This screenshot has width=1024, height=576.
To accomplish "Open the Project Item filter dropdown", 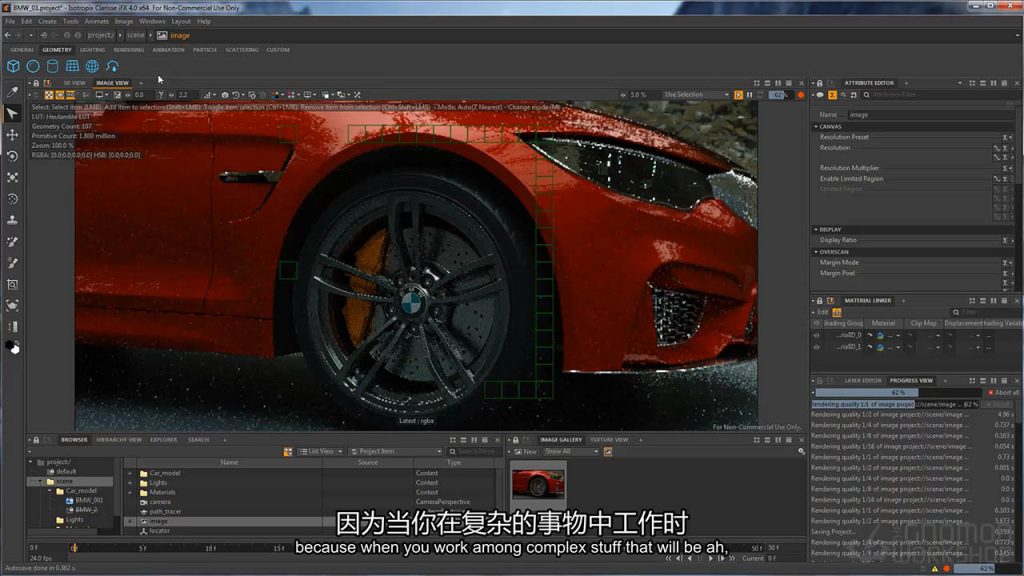I will click(x=396, y=451).
